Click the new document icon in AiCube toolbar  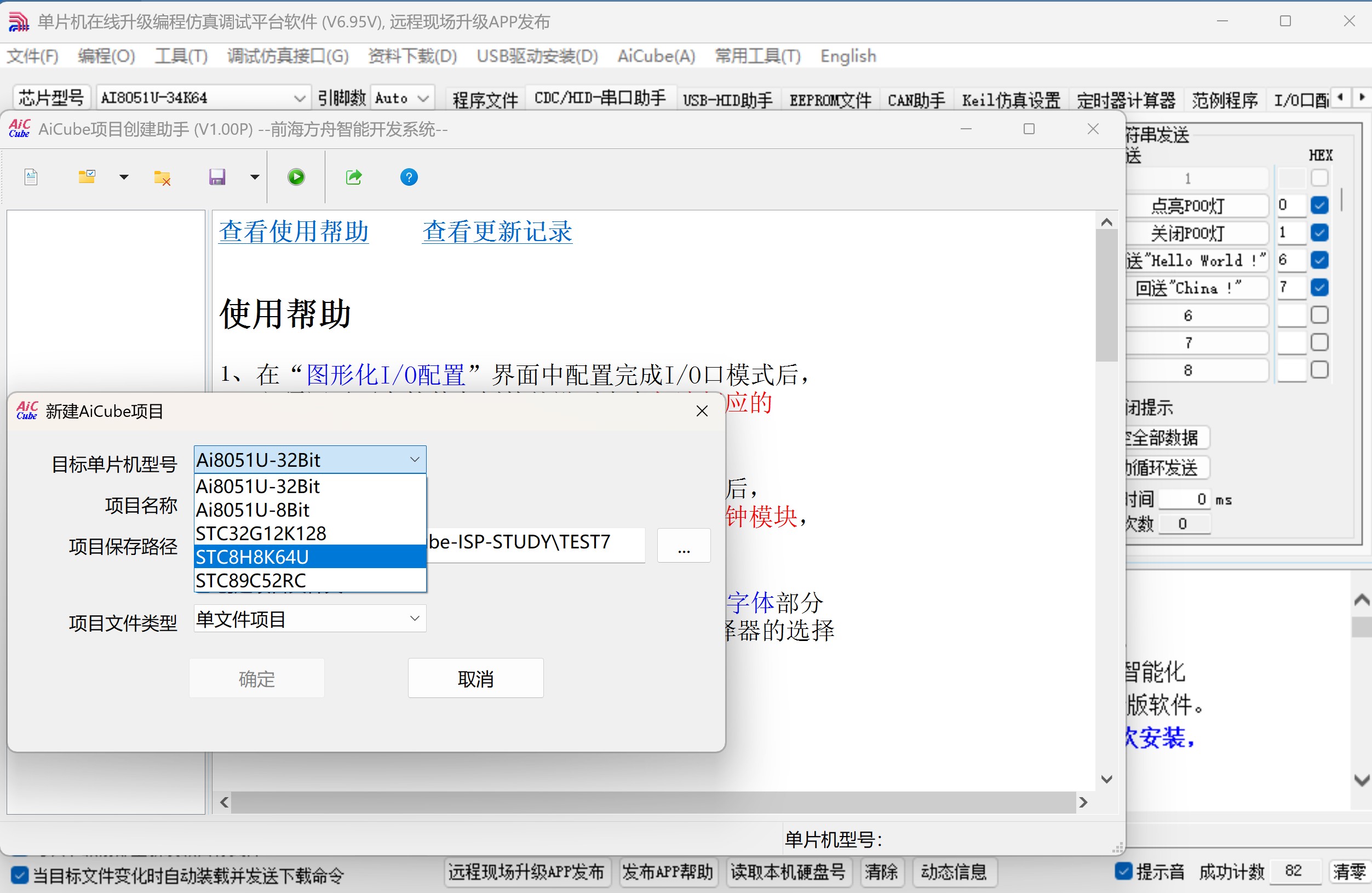pos(31,177)
